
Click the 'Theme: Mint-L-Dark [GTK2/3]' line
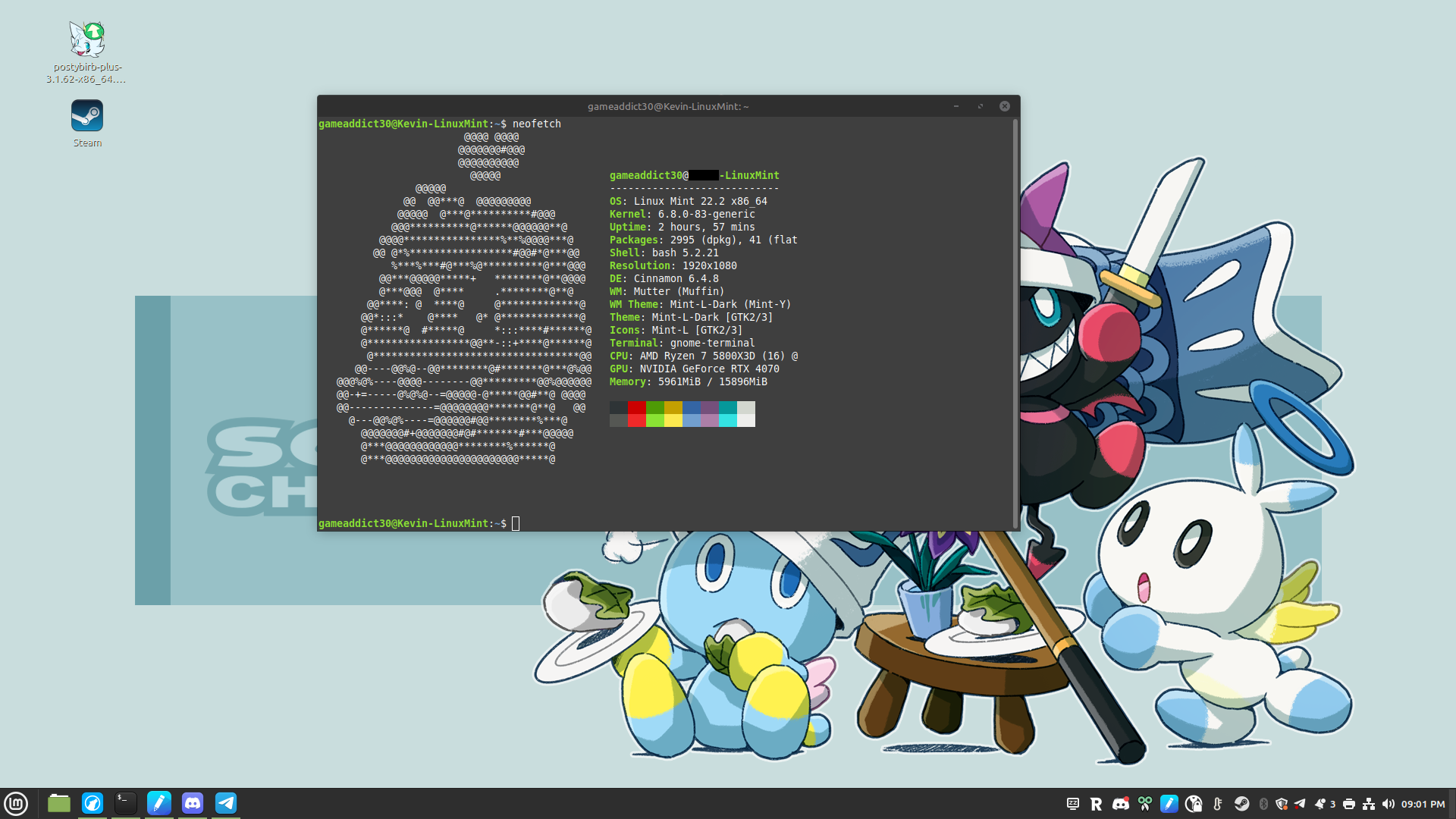pos(692,317)
